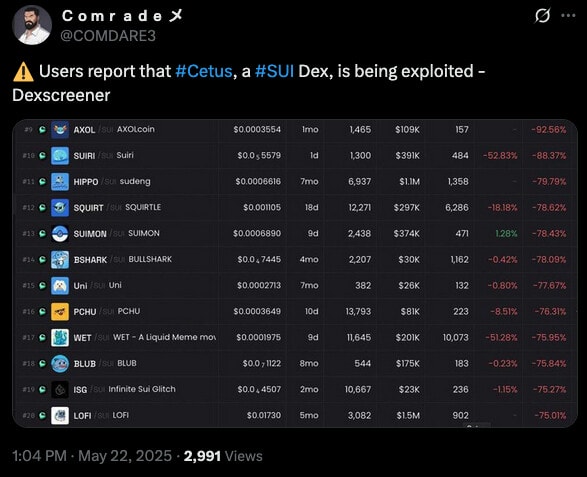This screenshot has width=587, height=477.
Task: Click PCHU liquidity $81K
Action: coord(410,312)
